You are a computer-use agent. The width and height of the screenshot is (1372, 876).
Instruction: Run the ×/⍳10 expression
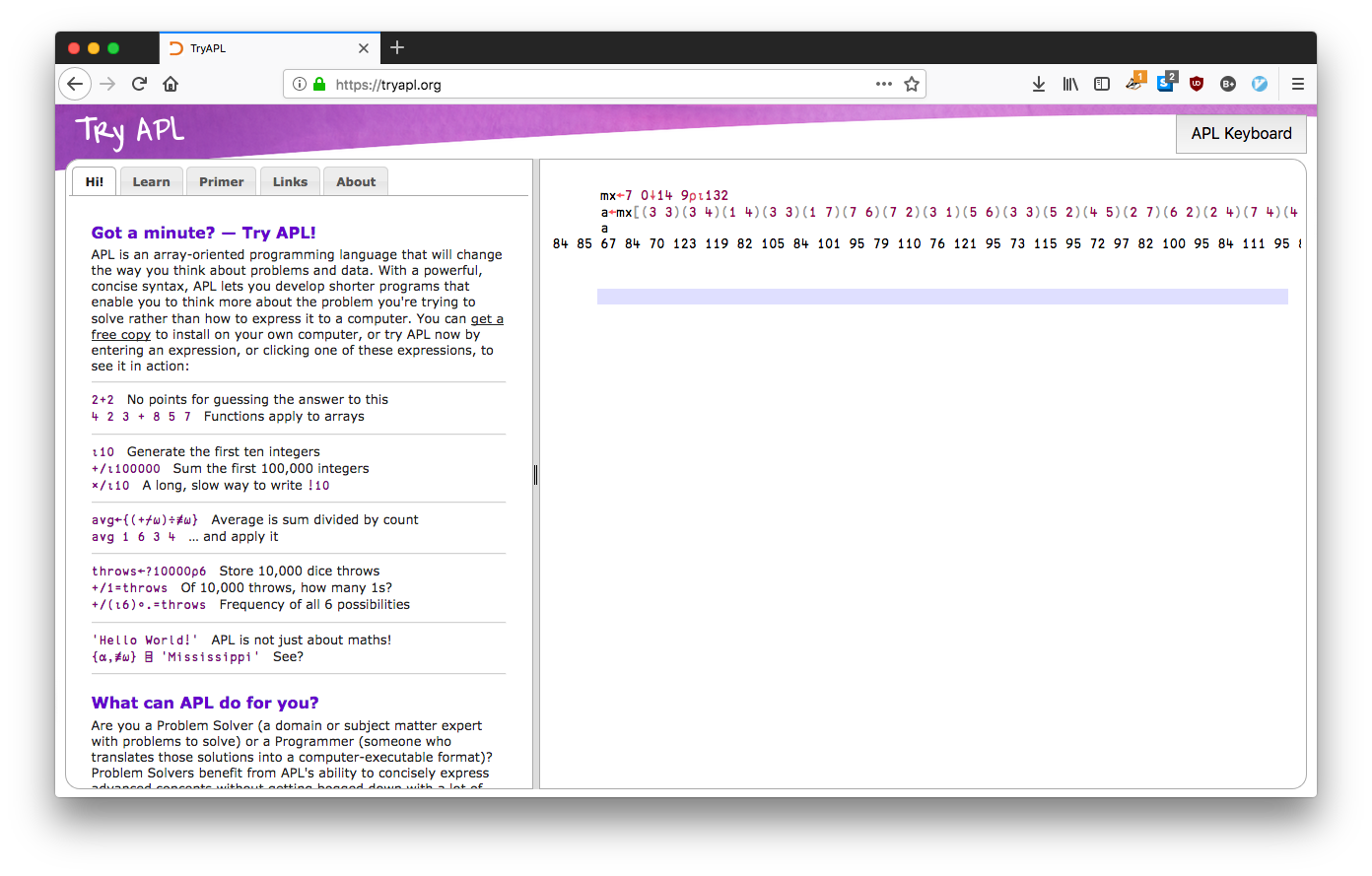(110, 486)
